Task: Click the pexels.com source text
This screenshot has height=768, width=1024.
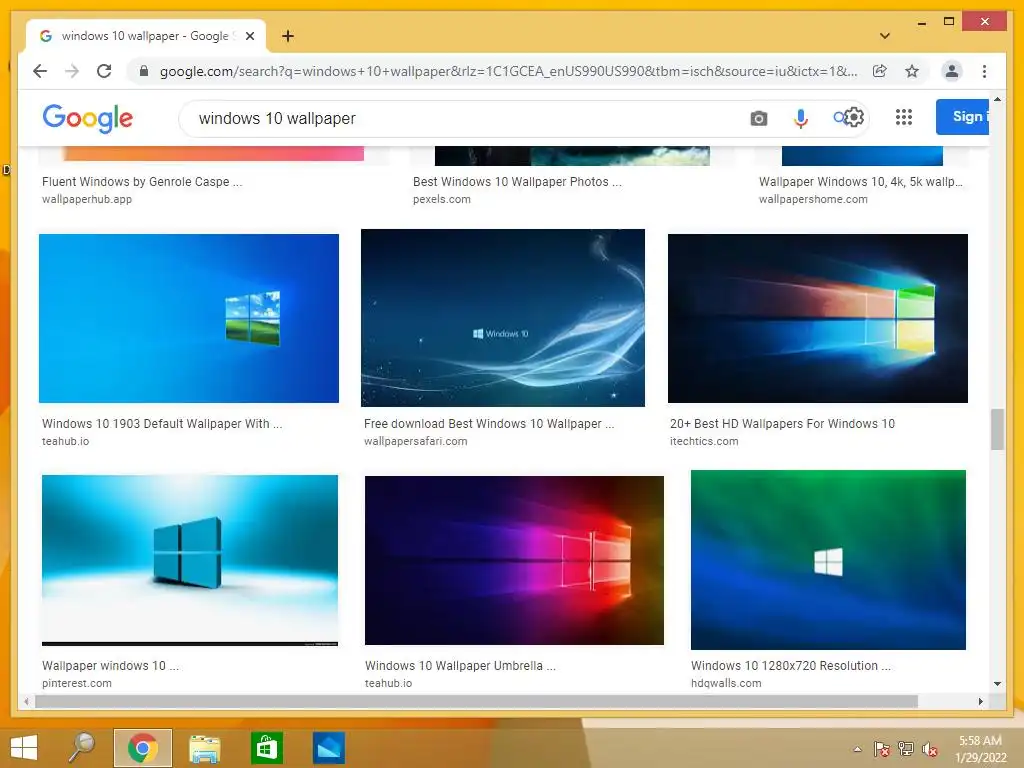Action: coord(441,199)
